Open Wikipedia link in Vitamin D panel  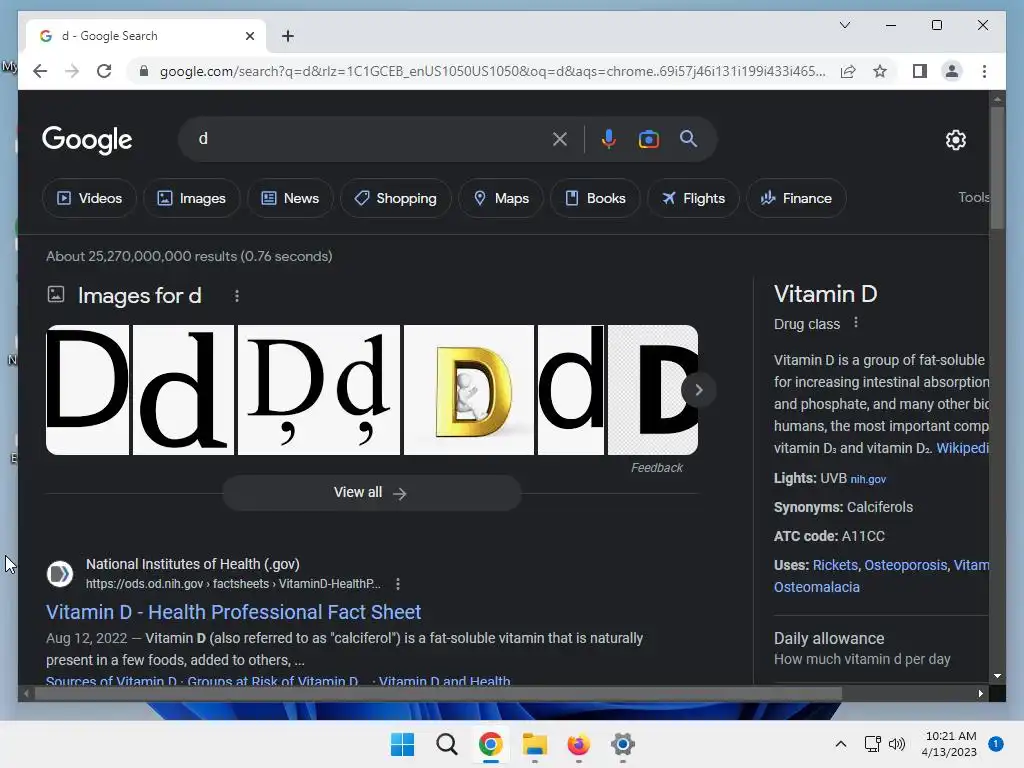[x=962, y=448]
